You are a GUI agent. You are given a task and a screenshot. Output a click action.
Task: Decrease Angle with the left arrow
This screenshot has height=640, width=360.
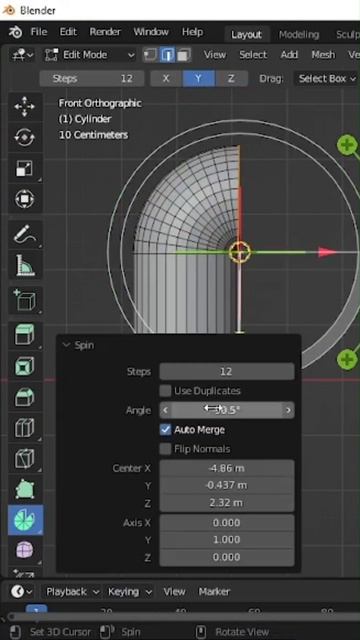click(165, 410)
